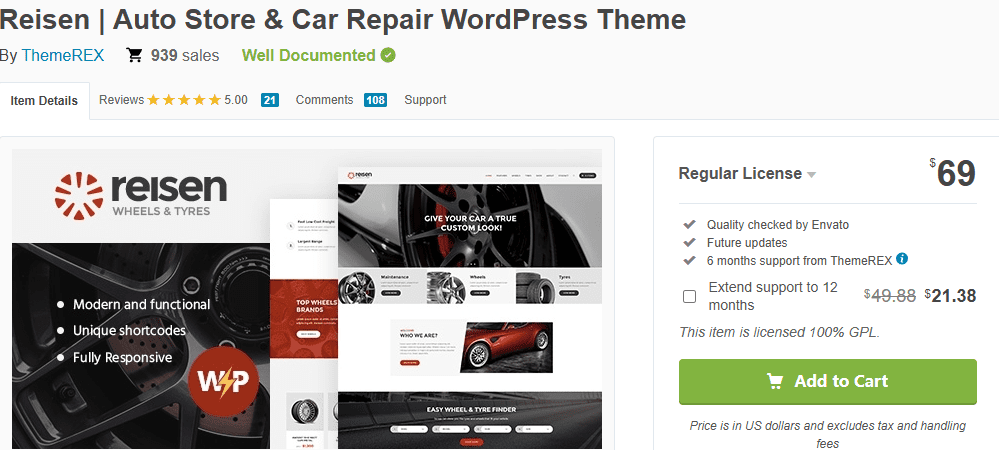999x450 pixels.
Task: Click the Well Documented green checkmark badge
Action: [388, 55]
